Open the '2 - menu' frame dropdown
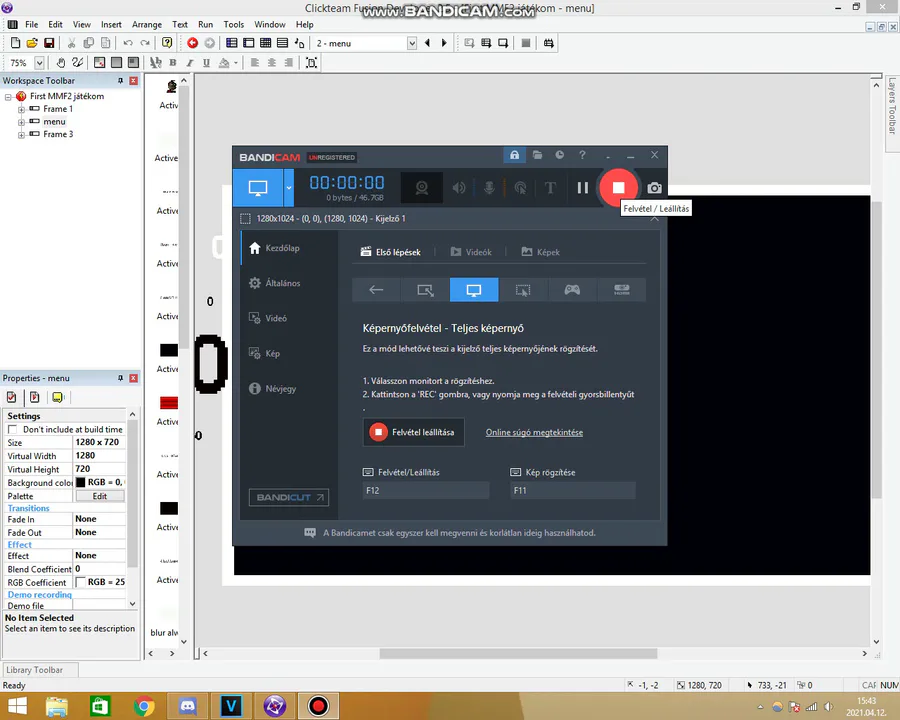Image resolution: width=900 pixels, height=720 pixels. click(412, 43)
